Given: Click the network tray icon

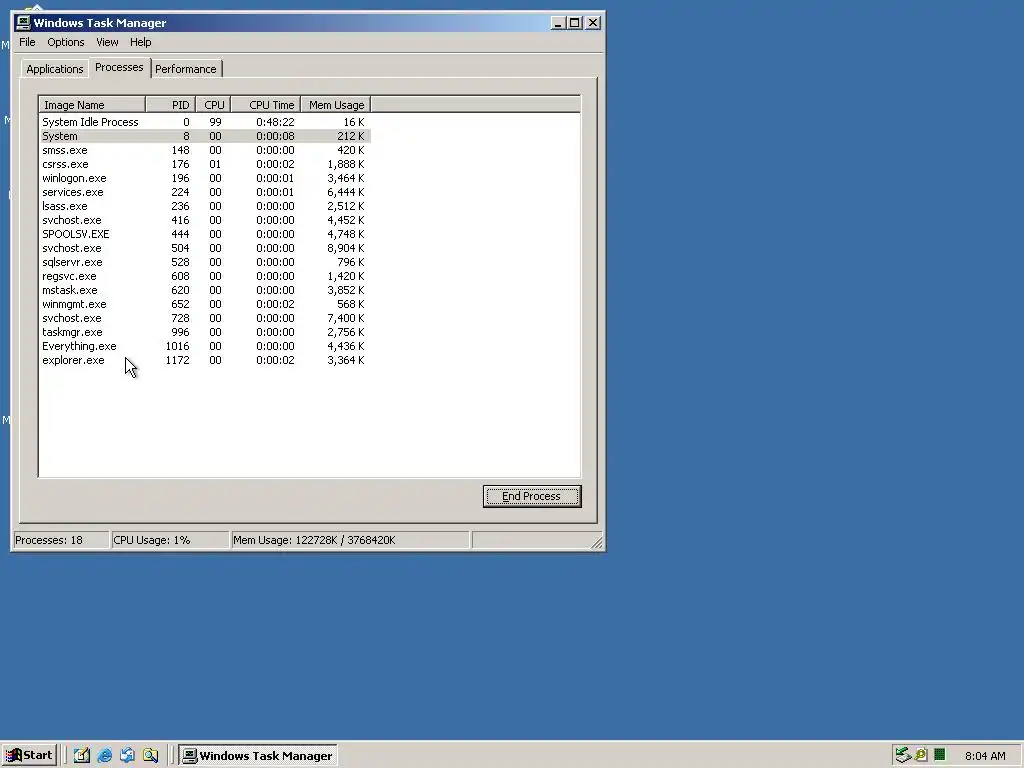Looking at the screenshot, I should pyautogui.click(x=903, y=755).
